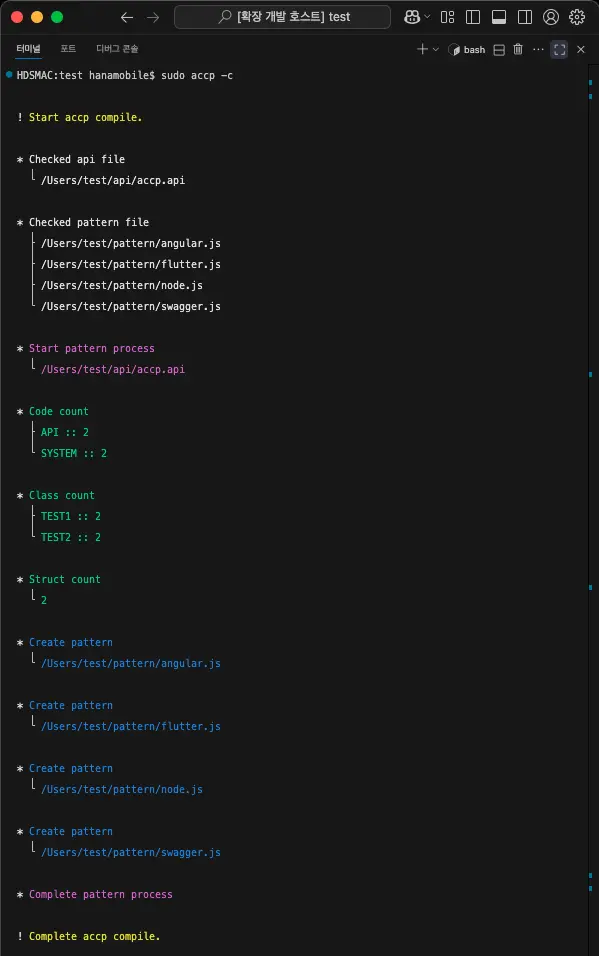Toggle the Panel visibility icon
Image resolution: width=599 pixels, height=956 pixels.
pyautogui.click(x=500, y=17)
